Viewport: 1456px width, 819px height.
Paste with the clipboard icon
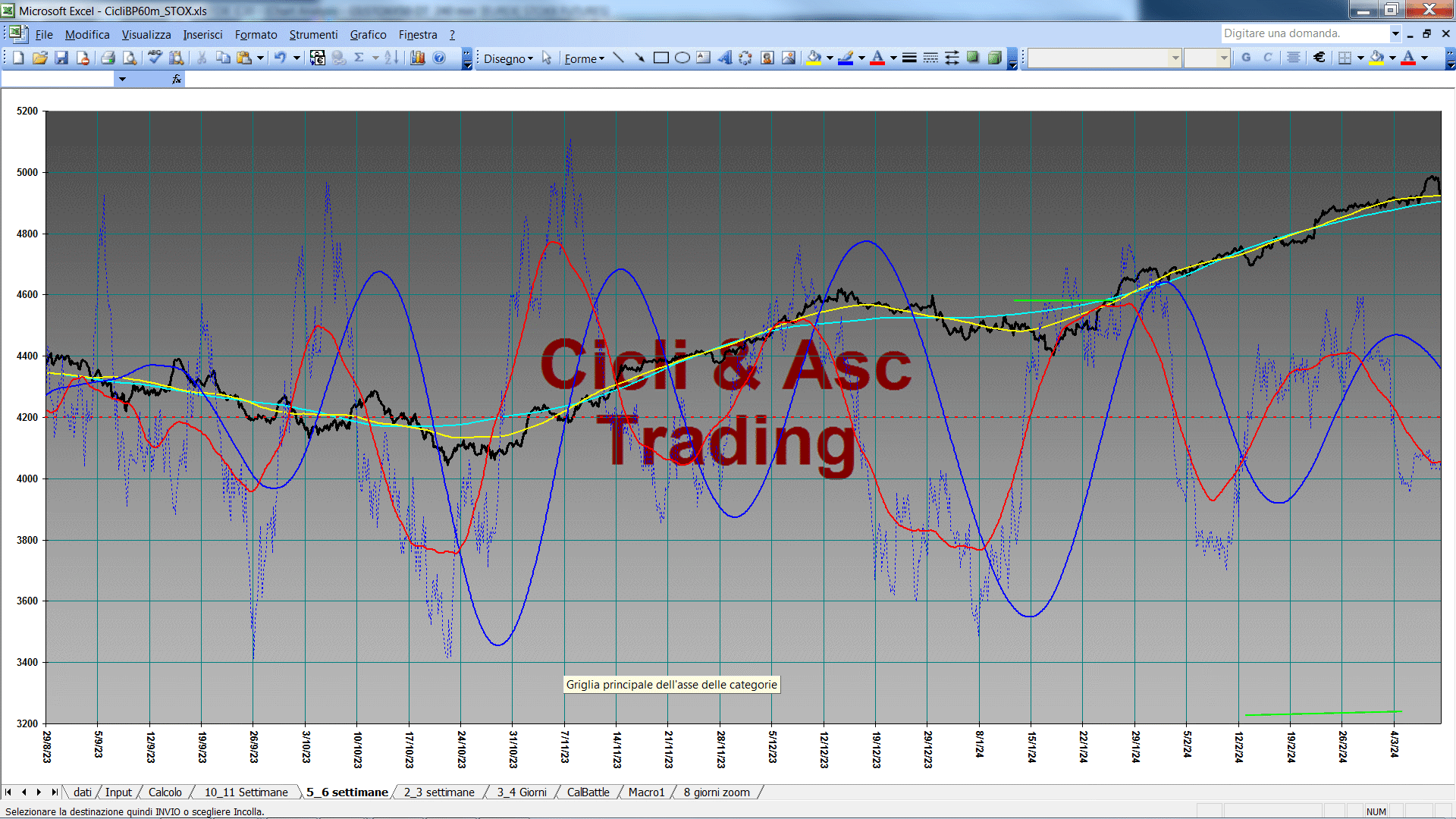pos(244,58)
